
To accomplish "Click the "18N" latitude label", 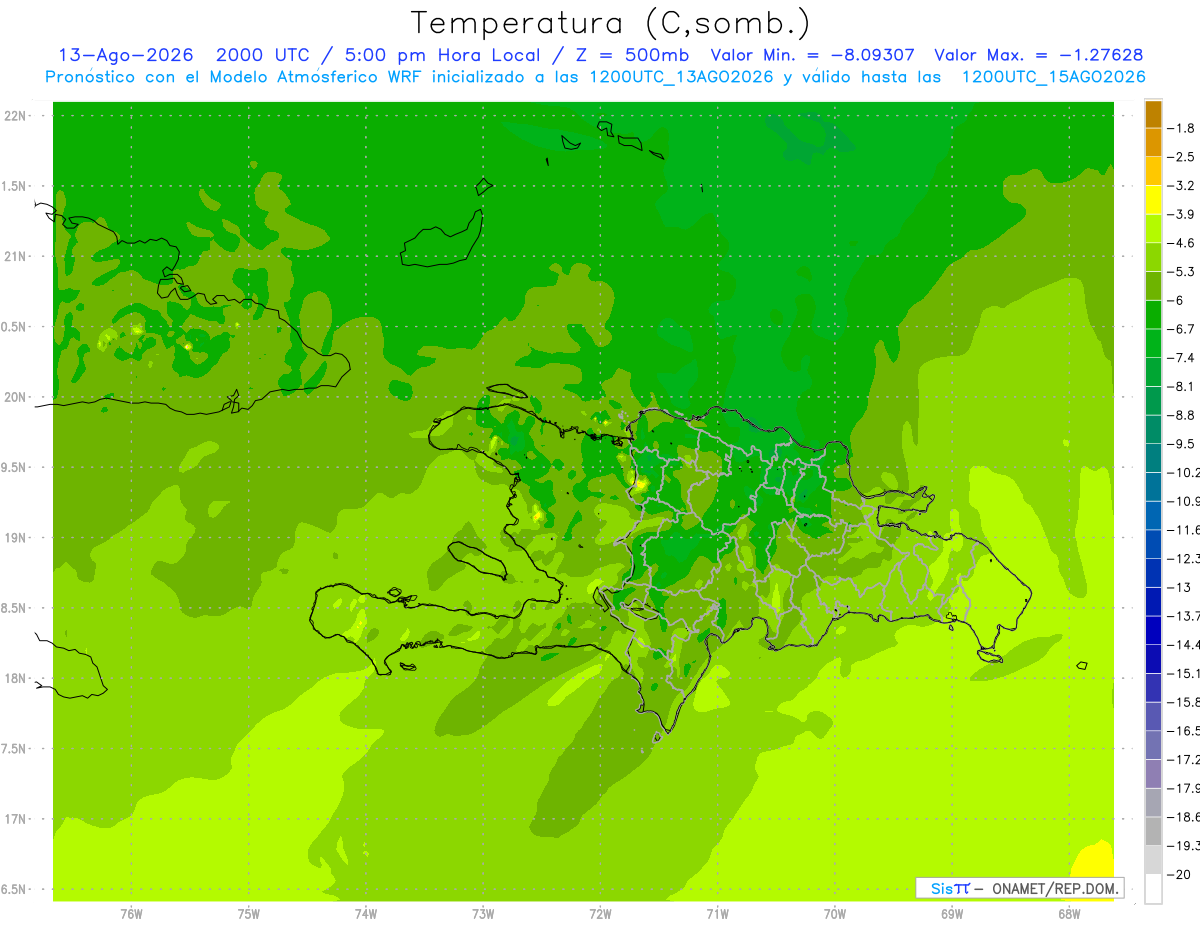I will (16, 678).
